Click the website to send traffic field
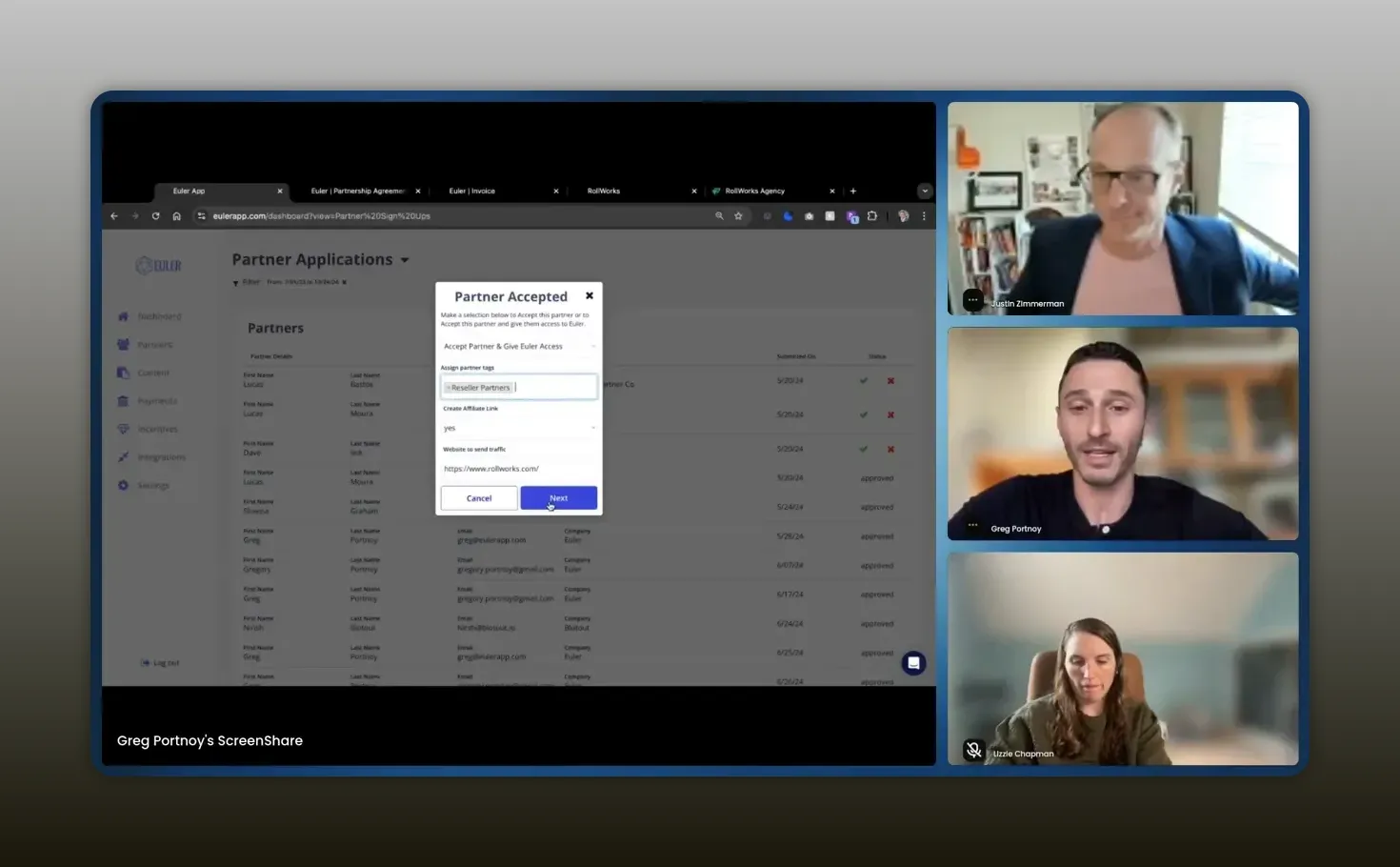The height and width of the screenshot is (867, 1400). [518, 469]
